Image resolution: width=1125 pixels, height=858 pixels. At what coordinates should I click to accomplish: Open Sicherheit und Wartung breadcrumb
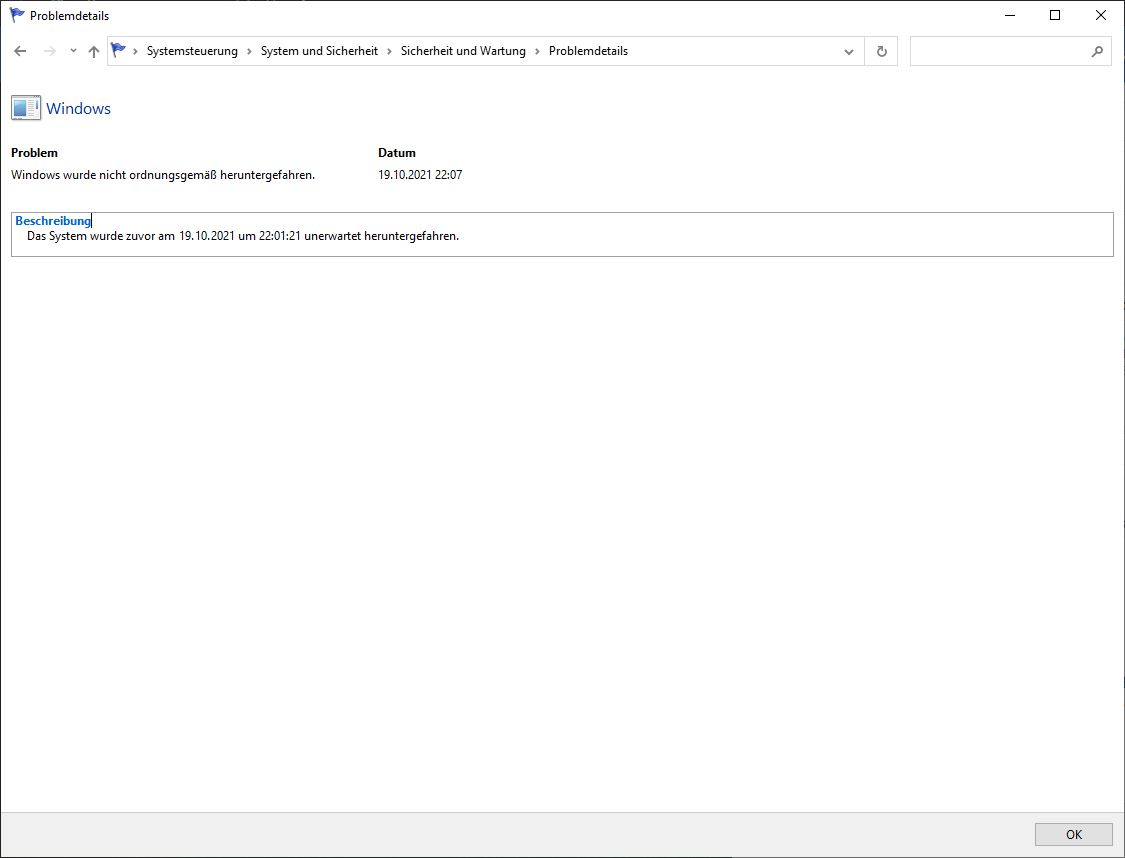click(x=463, y=51)
